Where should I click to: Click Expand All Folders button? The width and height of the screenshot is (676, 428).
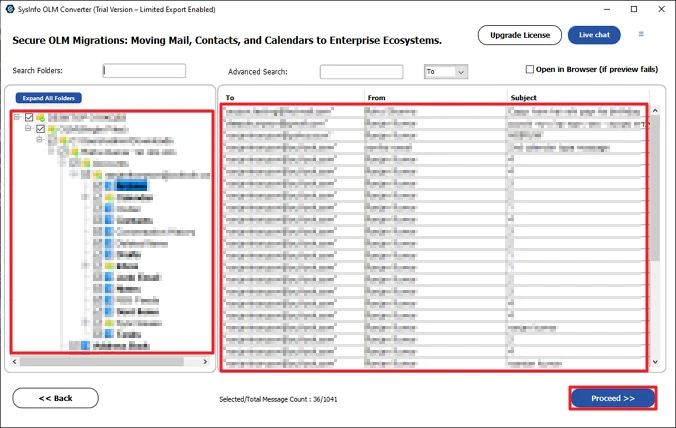[x=49, y=98]
